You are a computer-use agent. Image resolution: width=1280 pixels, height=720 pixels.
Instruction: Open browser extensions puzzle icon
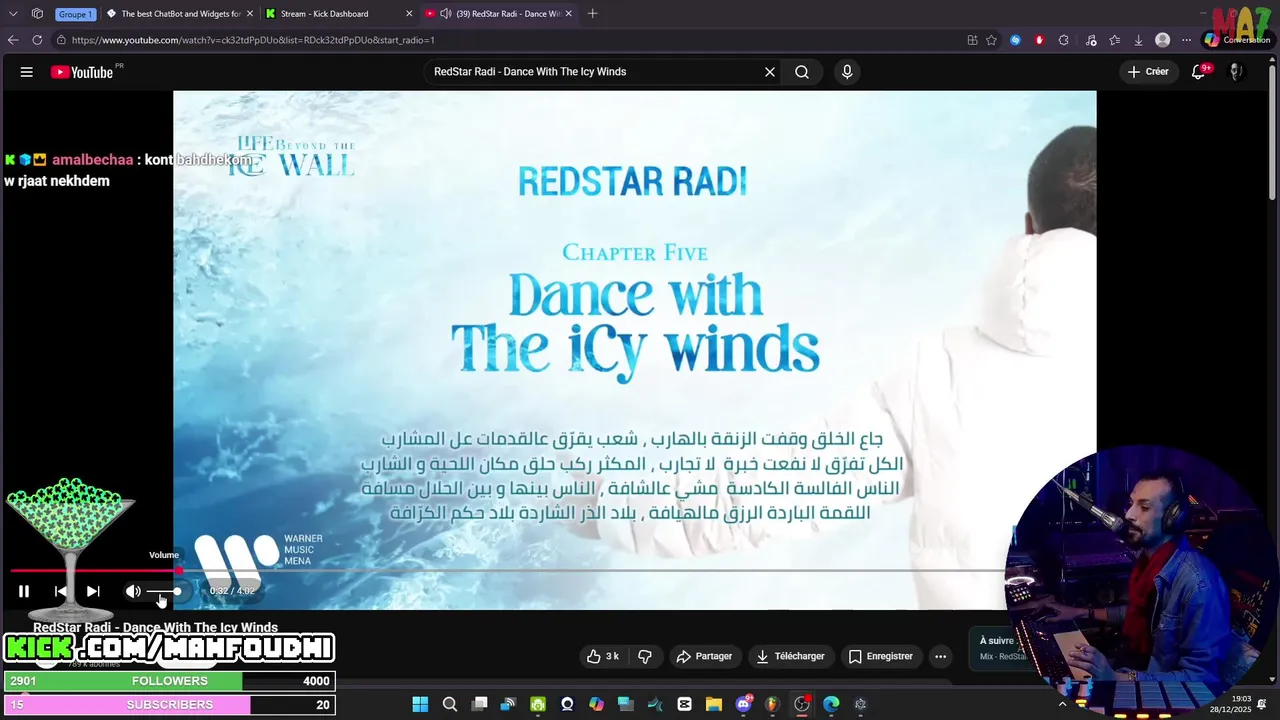(x=1063, y=40)
